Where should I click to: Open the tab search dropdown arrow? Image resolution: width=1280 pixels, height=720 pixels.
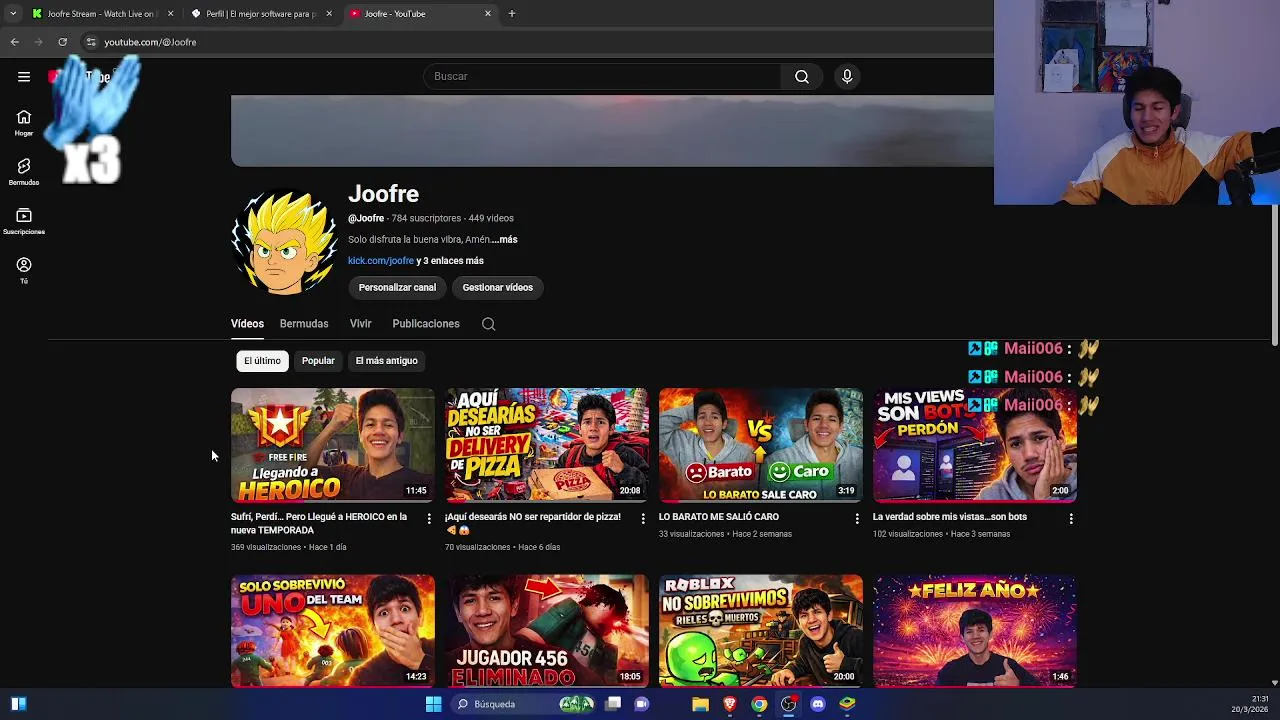[x=13, y=14]
